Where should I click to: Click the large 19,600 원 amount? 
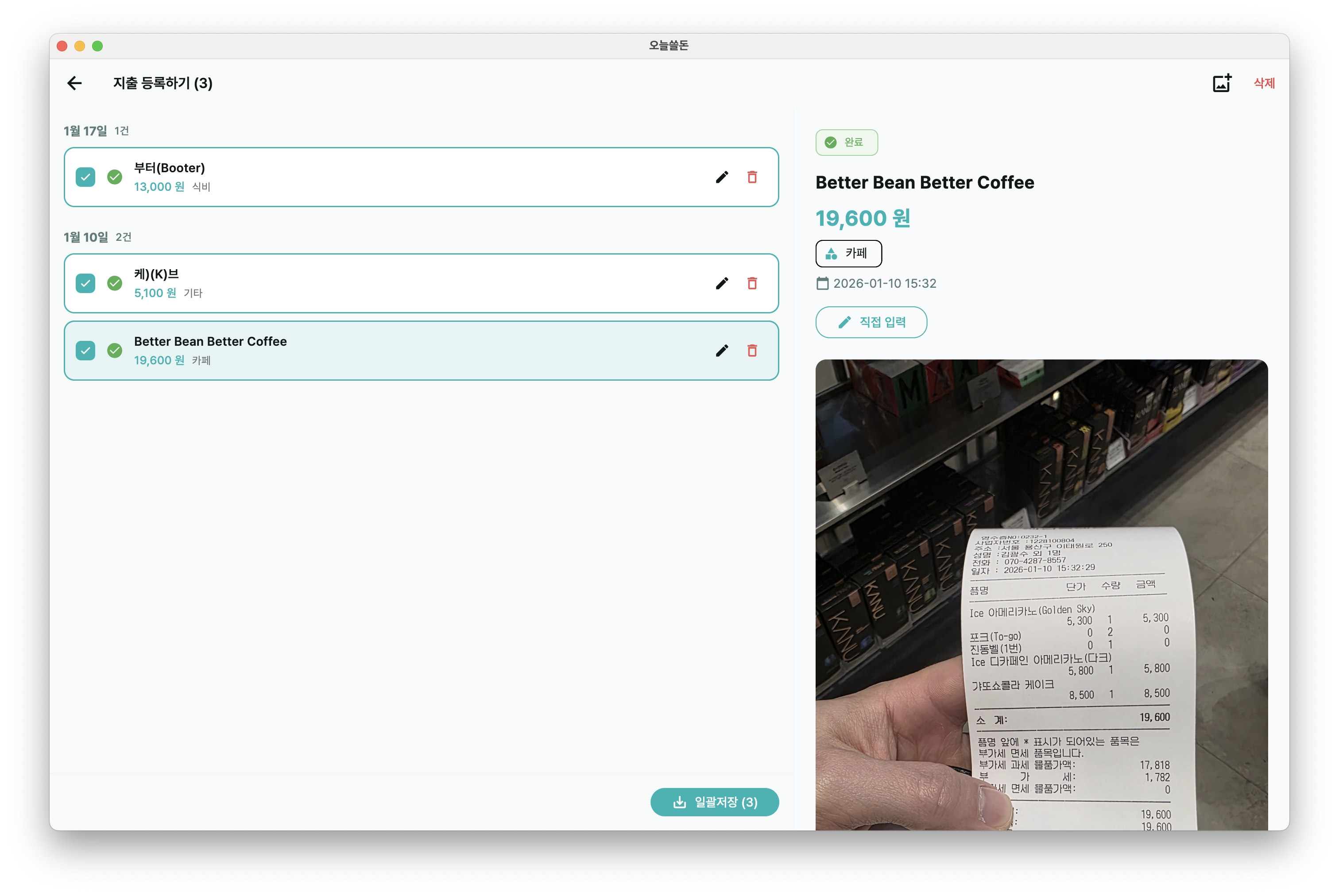[x=863, y=218]
